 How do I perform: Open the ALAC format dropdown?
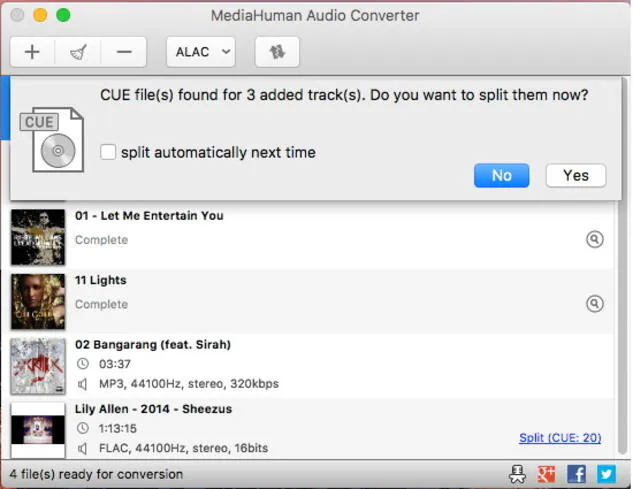(200, 52)
